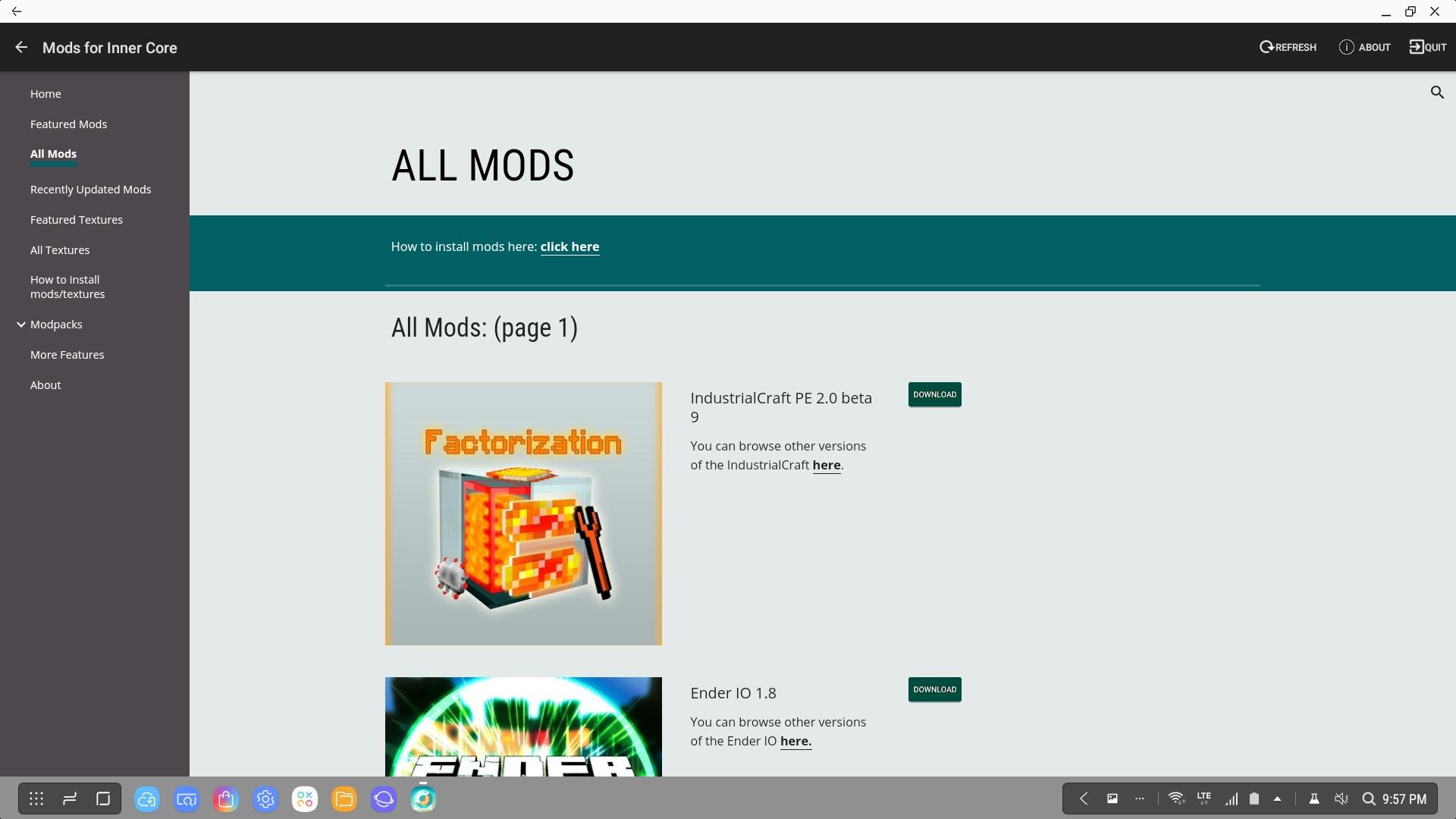Click the LTE data indicator
This screenshot has height=819, width=1456.
tap(1204, 799)
